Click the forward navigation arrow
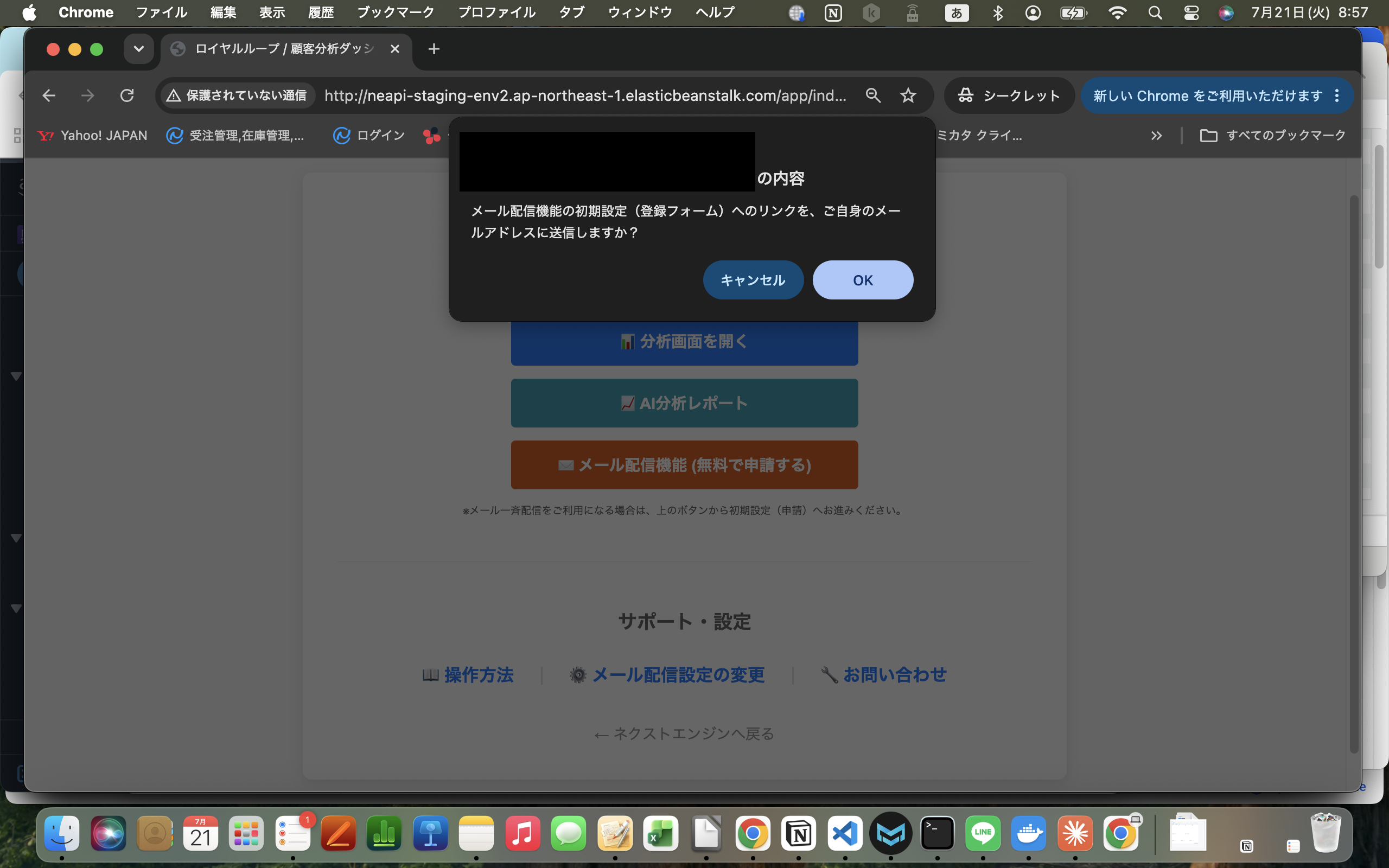 [x=88, y=95]
